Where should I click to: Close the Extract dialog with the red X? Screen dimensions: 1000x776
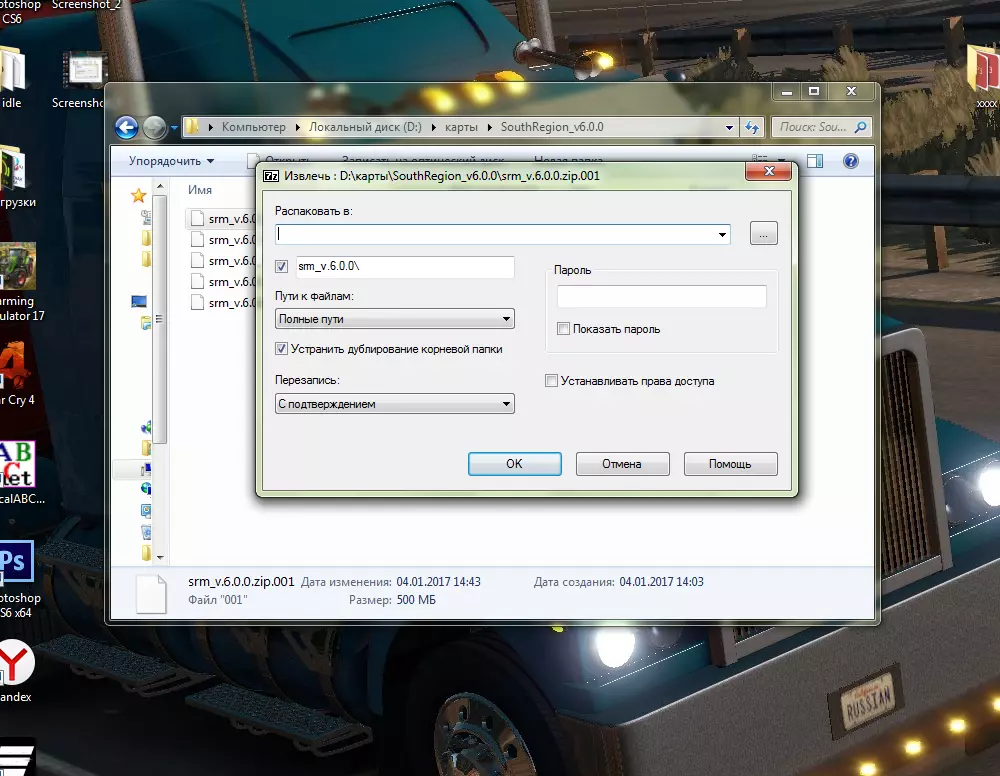(768, 171)
